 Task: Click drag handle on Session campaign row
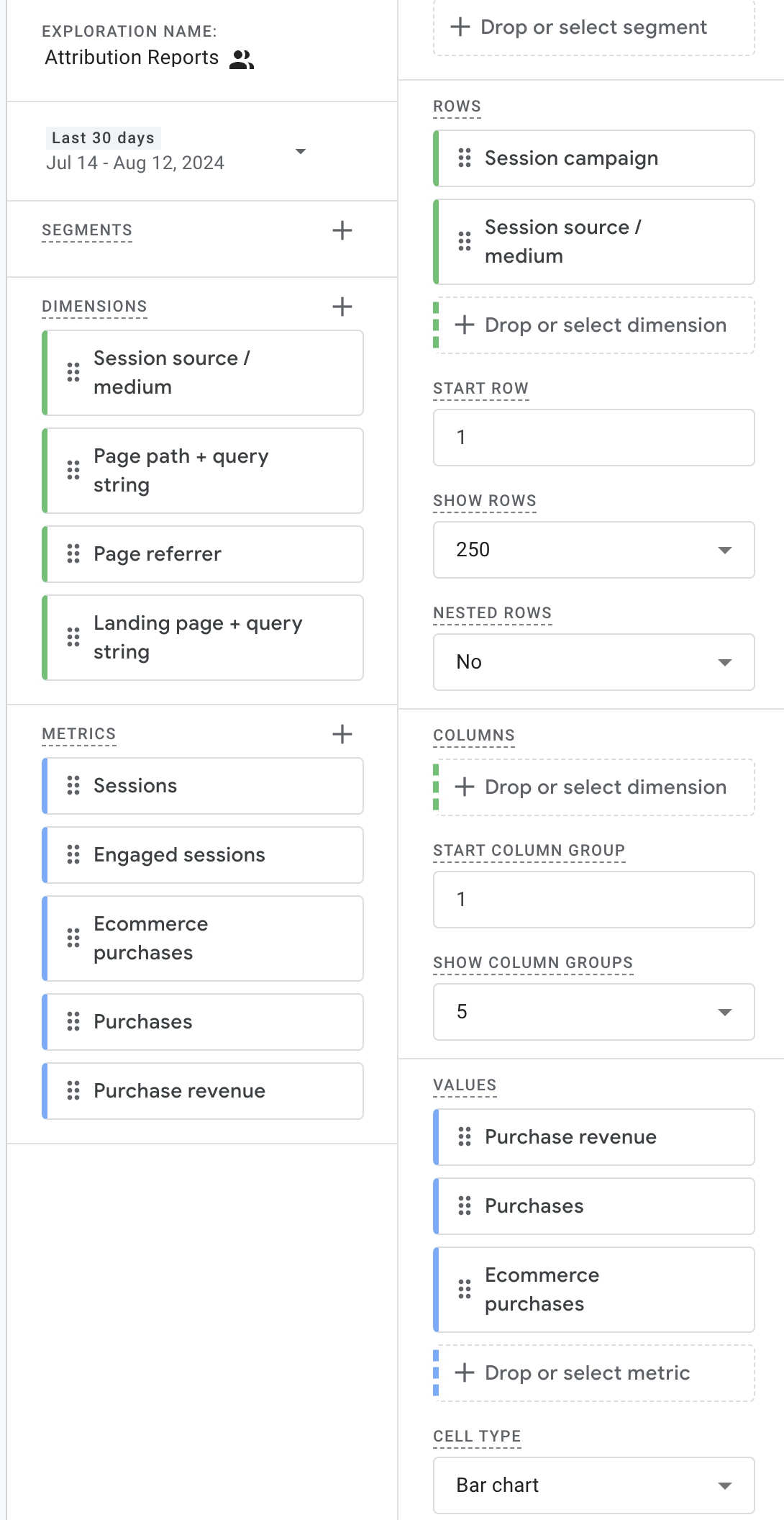click(x=465, y=158)
